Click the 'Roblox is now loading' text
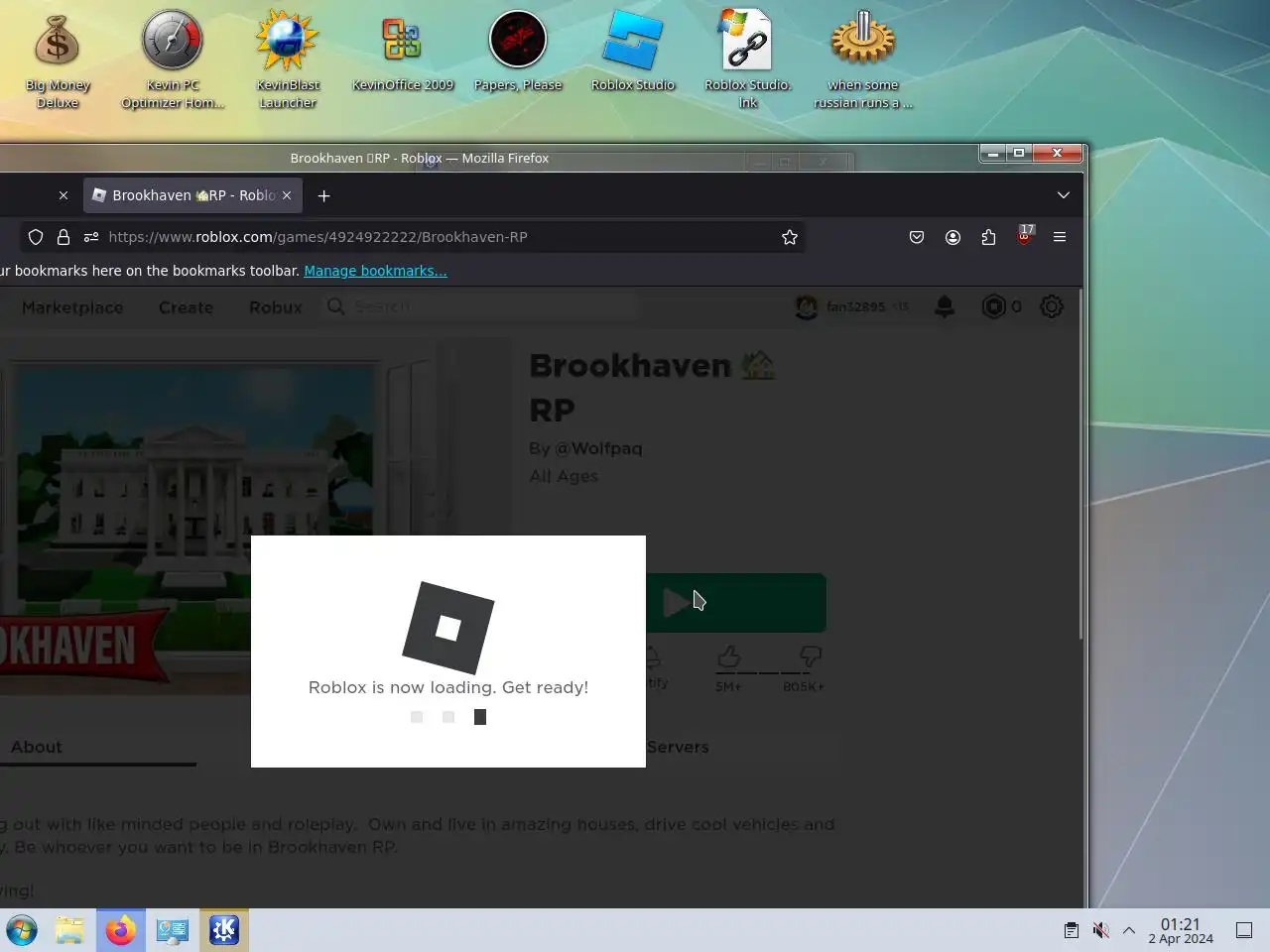The width and height of the screenshot is (1270, 952). point(448,687)
